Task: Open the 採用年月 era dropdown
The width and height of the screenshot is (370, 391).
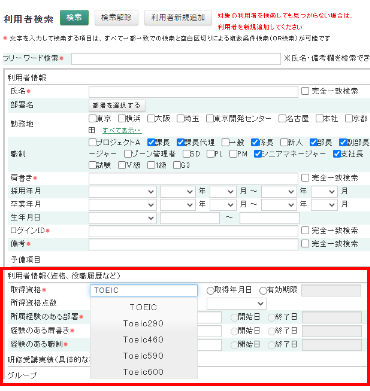Action: [x=122, y=192]
